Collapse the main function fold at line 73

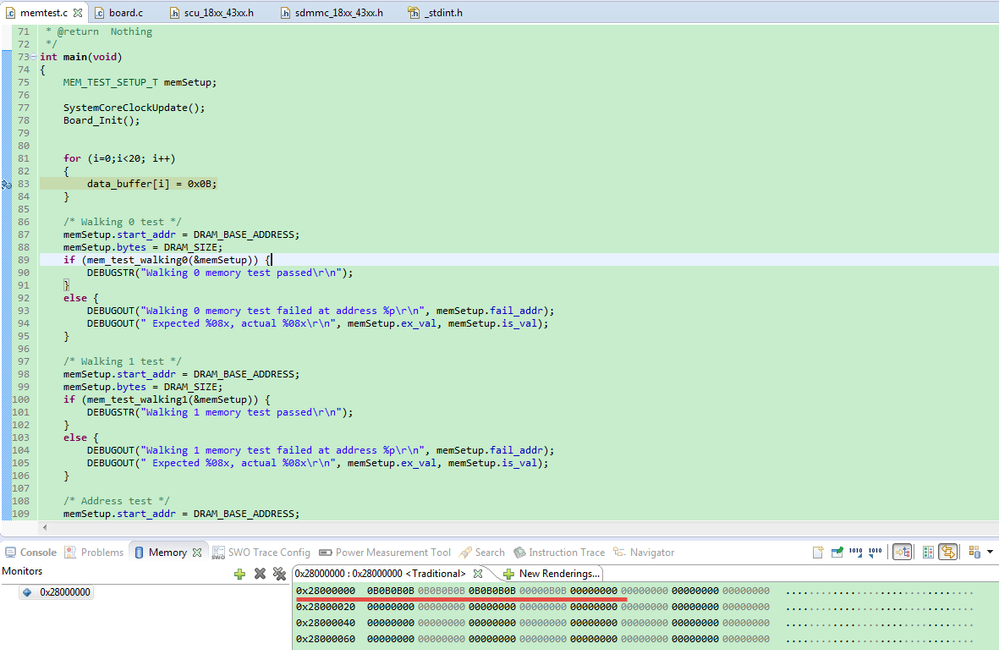(34, 57)
